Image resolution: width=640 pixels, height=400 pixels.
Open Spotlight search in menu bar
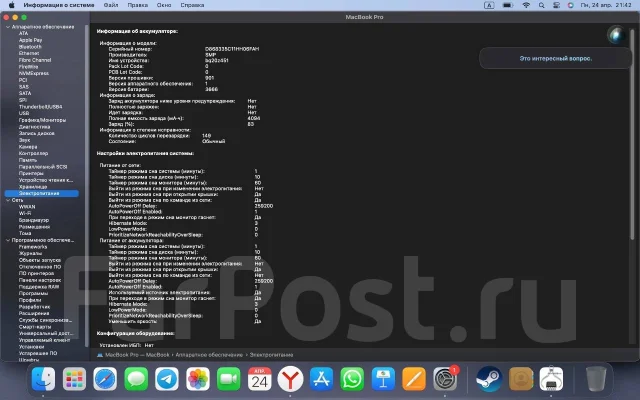541,5
